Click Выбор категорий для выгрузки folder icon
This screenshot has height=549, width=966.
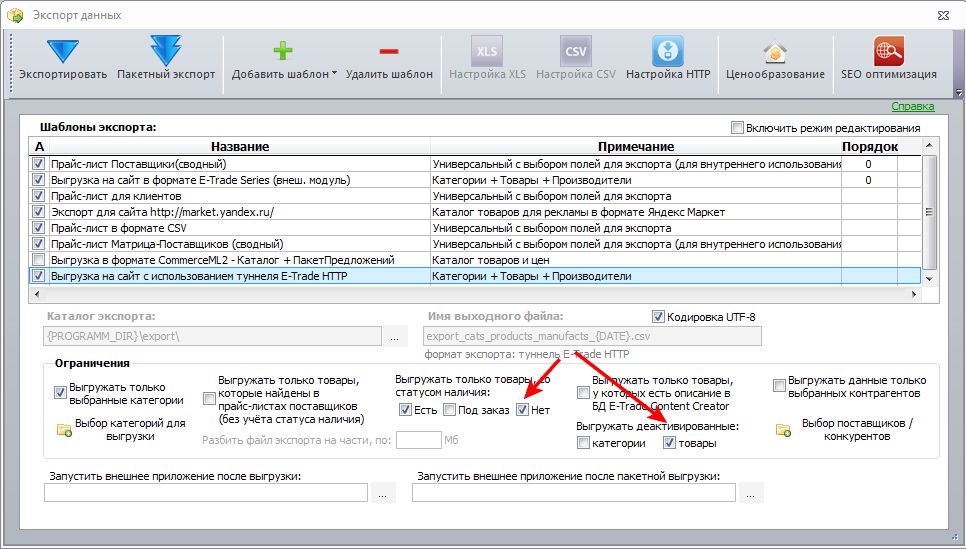point(64,429)
